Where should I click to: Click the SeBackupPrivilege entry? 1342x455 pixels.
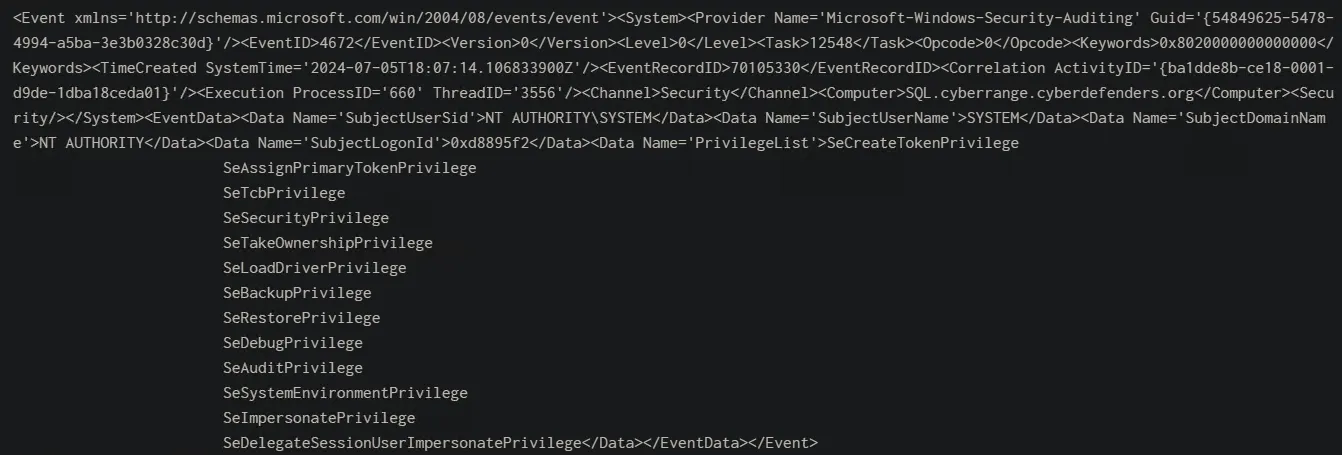[x=297, y=293]
